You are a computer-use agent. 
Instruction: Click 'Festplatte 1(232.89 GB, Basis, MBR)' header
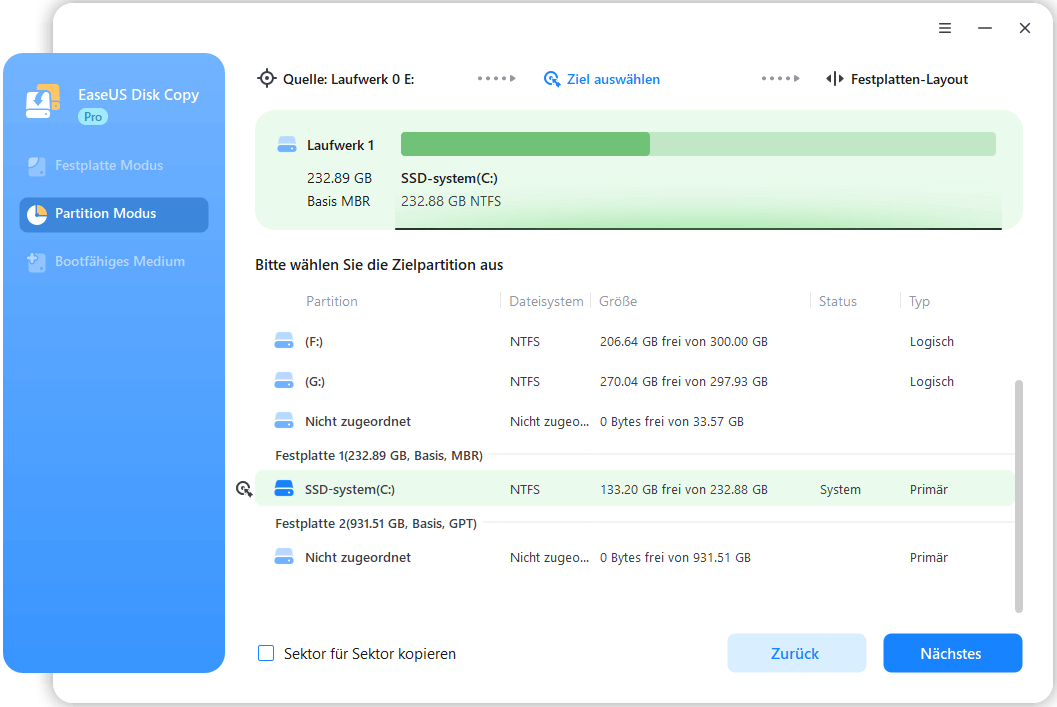(379, 456)
